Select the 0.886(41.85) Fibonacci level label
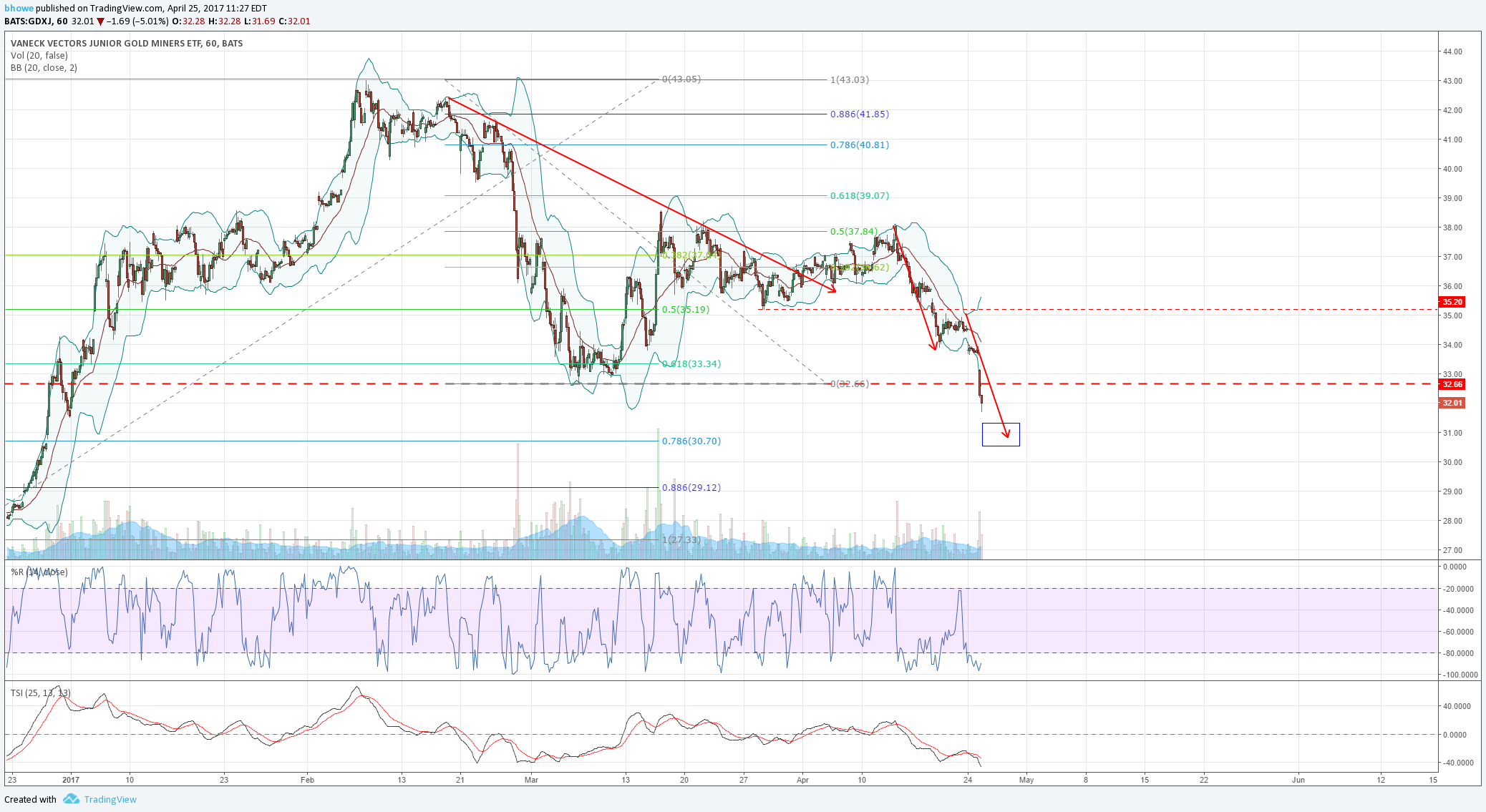Viewport: 1486px width, 812px height. (x=860, y=114)
